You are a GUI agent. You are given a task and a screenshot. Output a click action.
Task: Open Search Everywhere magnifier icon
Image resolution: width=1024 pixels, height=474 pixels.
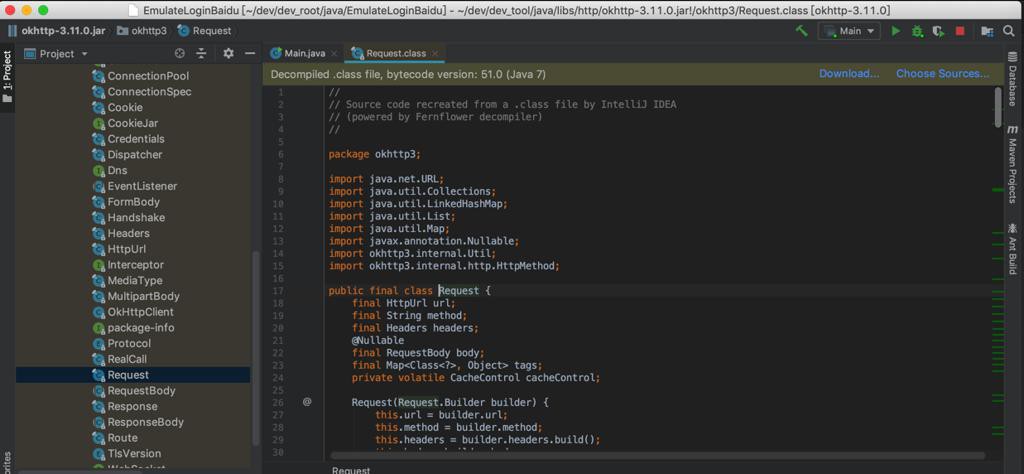(x=1008, y=31)
